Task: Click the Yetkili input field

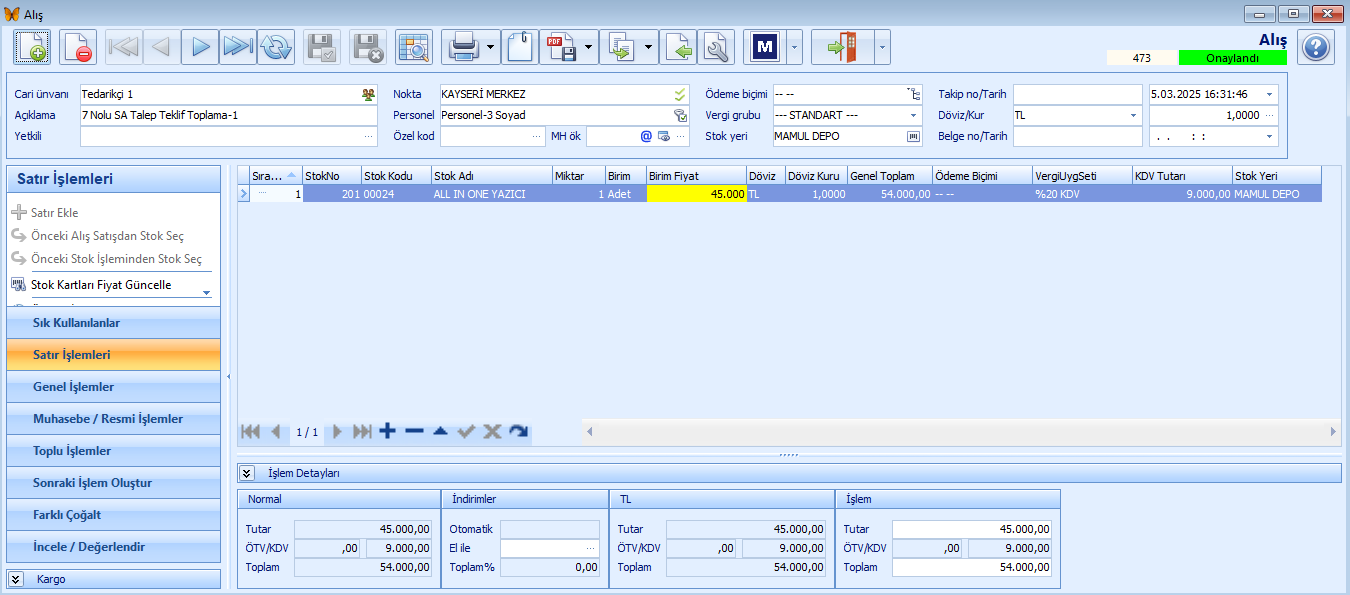Action: click(228, 136)
